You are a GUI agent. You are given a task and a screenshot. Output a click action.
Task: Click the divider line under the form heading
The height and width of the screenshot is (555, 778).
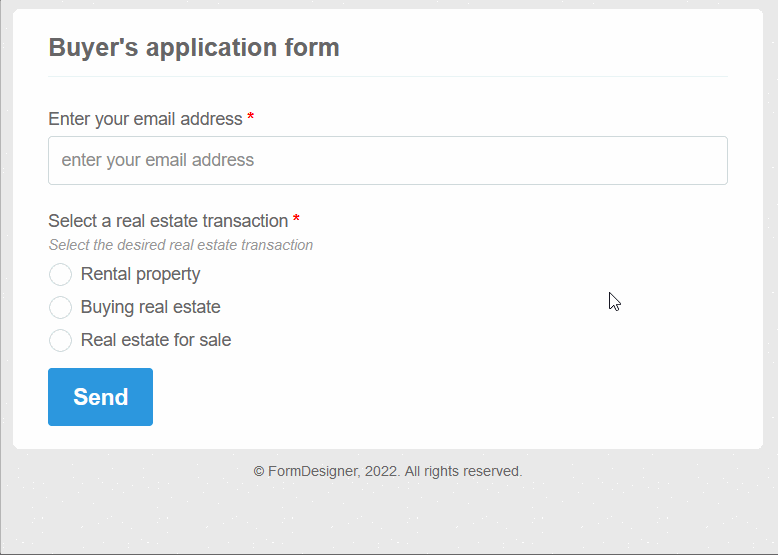pos(387,76)
